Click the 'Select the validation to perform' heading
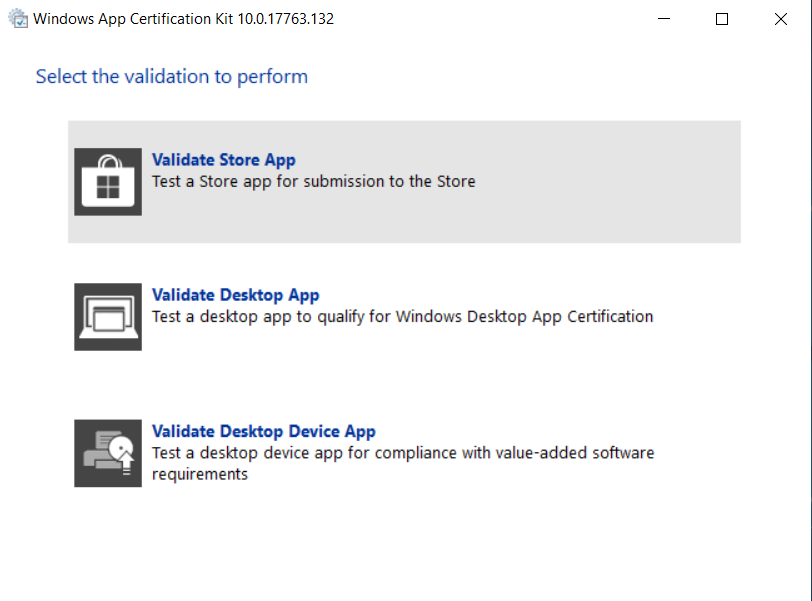Screen dimensions: 812x601 point(171,77)
